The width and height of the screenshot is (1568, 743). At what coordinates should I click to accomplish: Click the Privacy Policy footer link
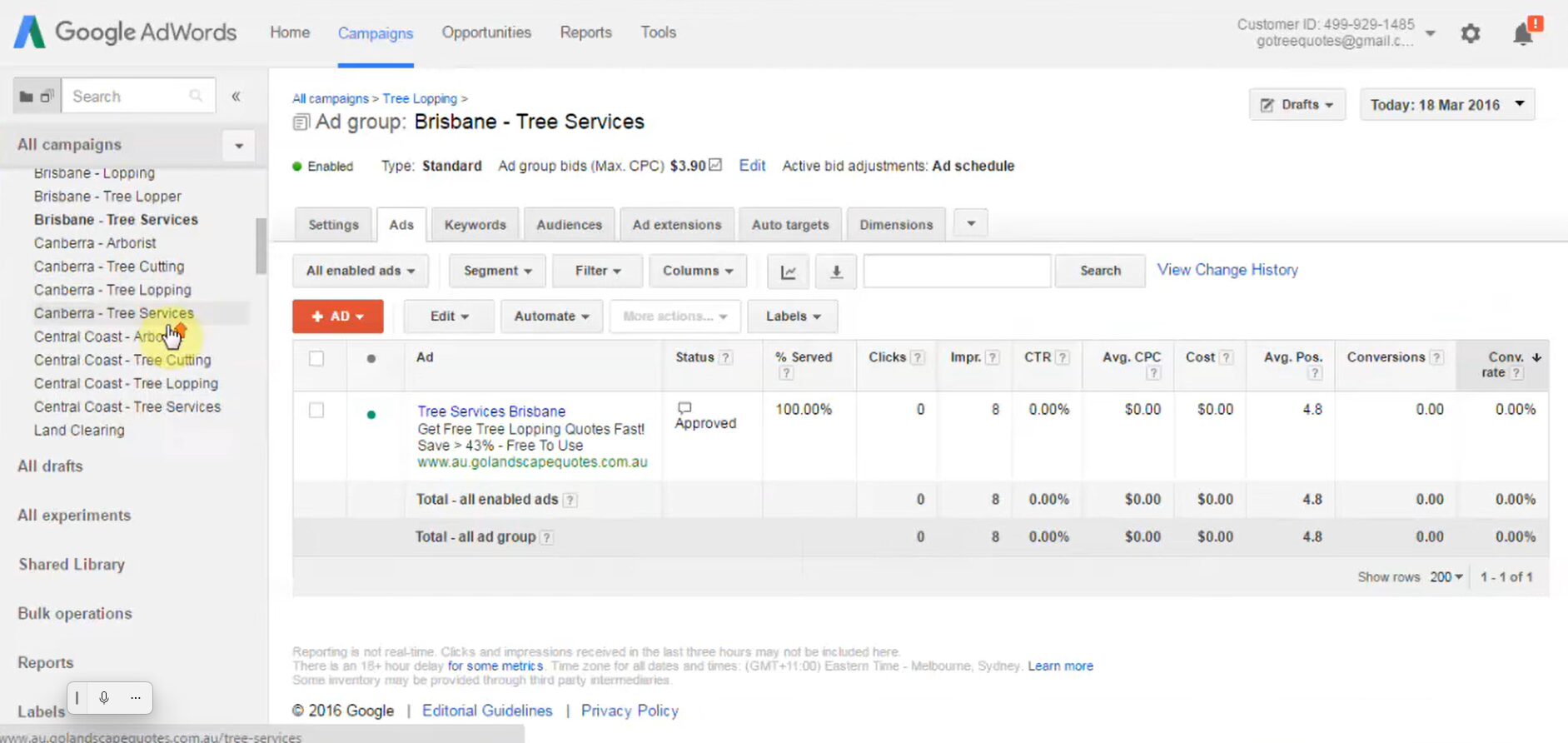click(630, 711)
